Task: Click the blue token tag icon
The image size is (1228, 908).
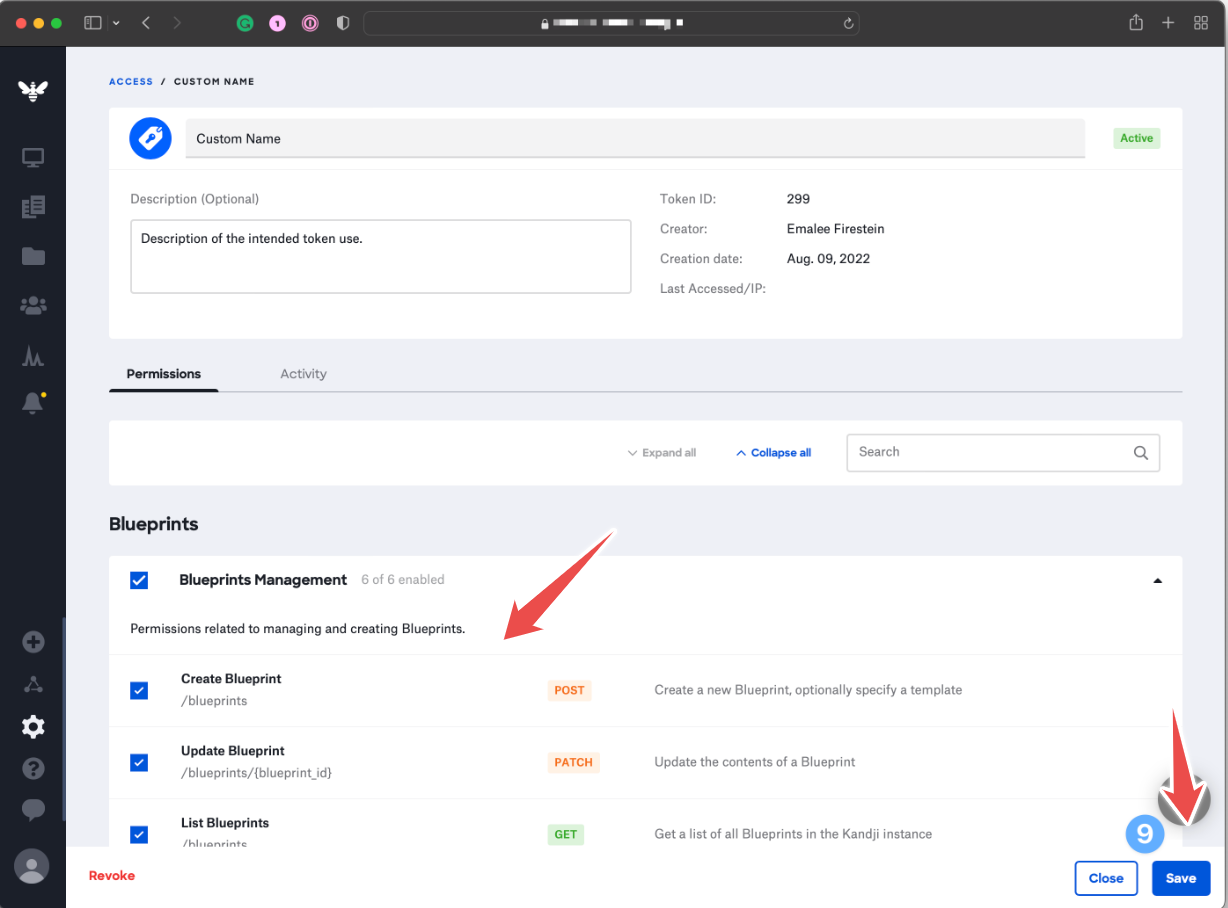Action: point(150,138)
